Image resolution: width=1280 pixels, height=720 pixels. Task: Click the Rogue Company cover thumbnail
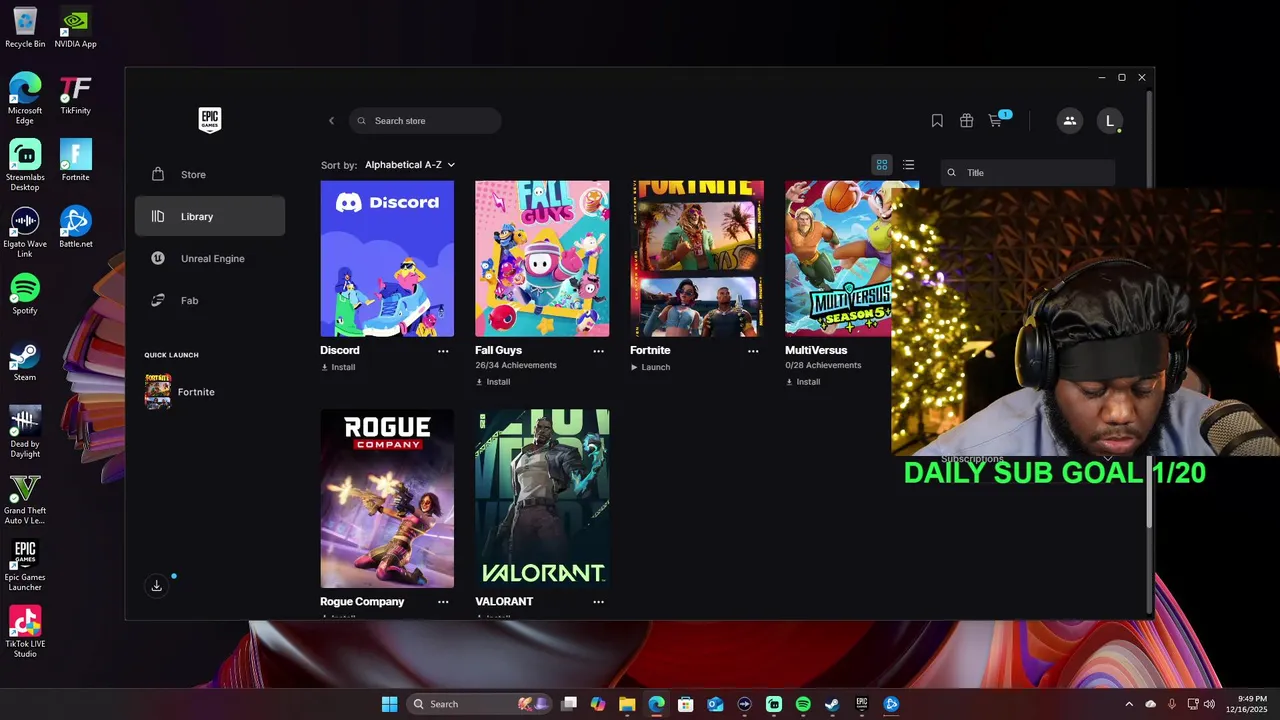387,499
